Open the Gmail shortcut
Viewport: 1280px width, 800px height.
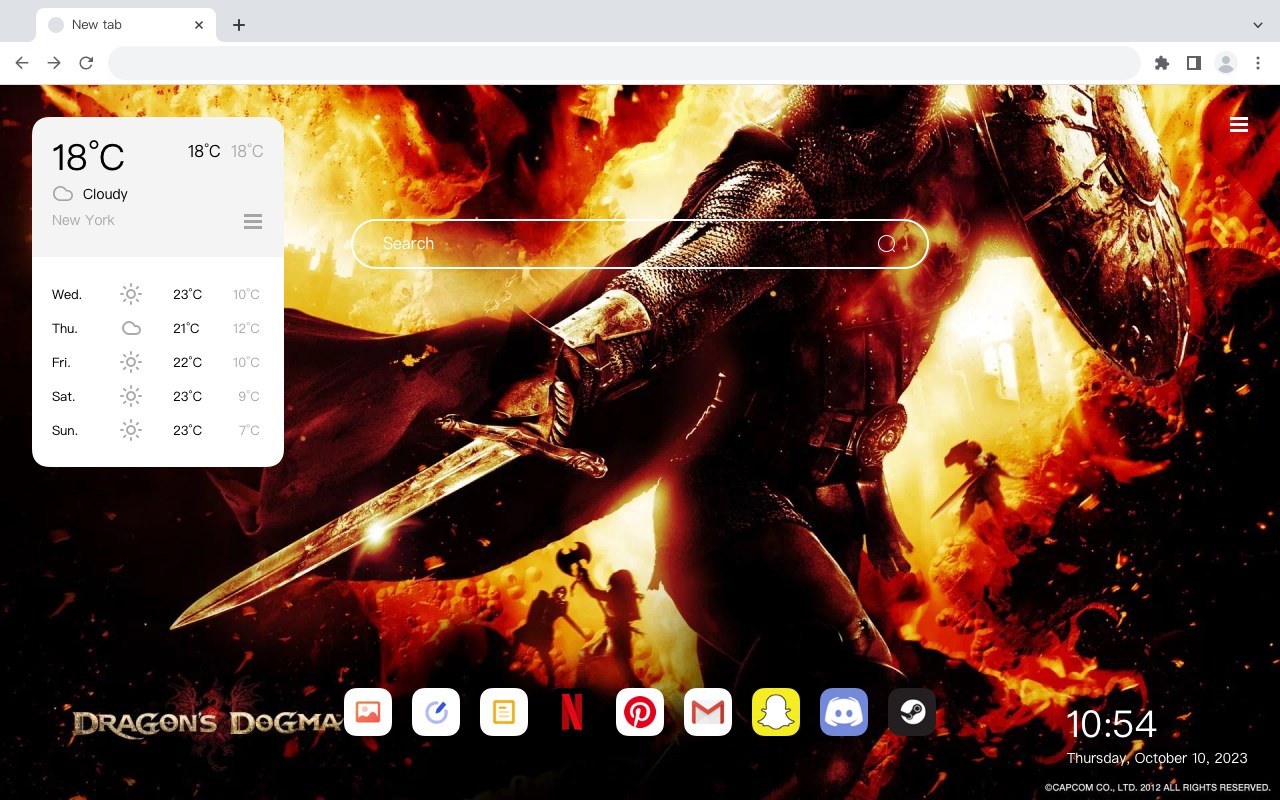click(708, 712)
